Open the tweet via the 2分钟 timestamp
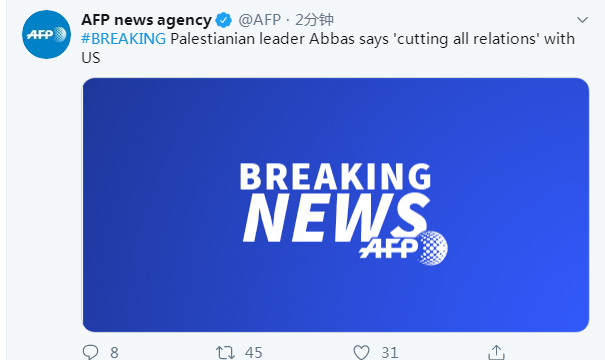This screenshot has height=360, width=605. [x=314, y=20]
